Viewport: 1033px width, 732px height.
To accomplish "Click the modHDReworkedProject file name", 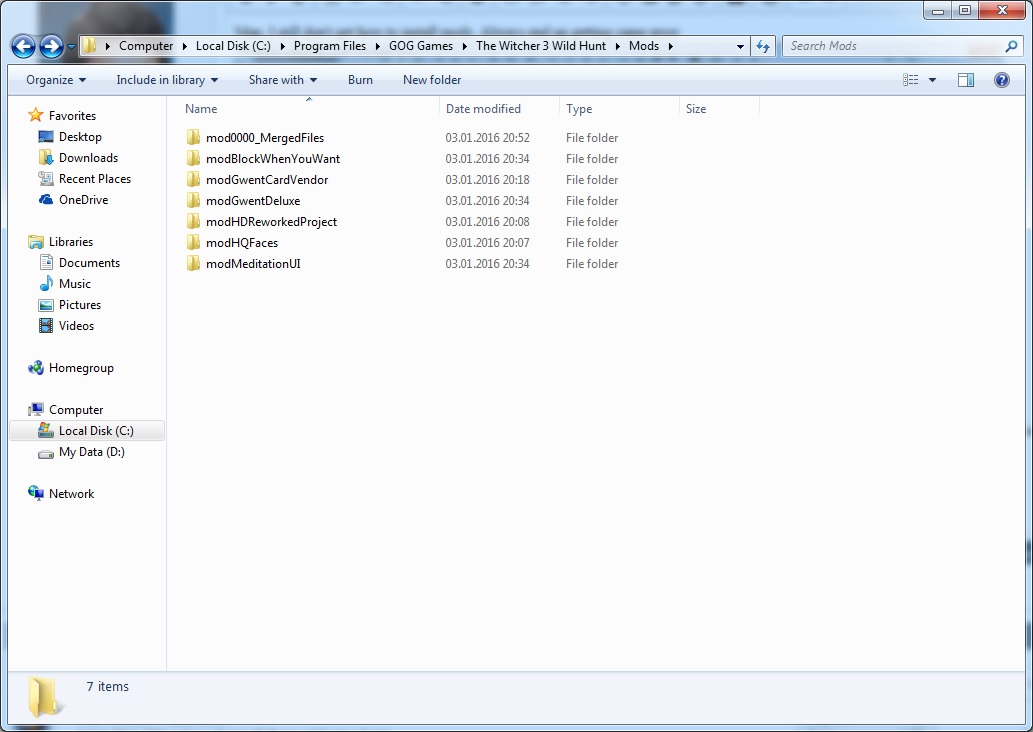I will (271, 222).
